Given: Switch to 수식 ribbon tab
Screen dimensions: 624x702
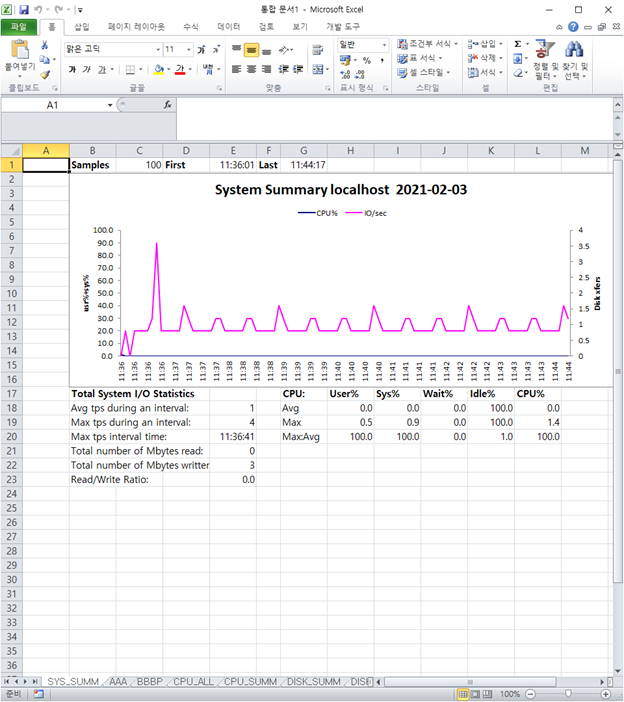Looking at the screenshot, I should coord(191,27).
